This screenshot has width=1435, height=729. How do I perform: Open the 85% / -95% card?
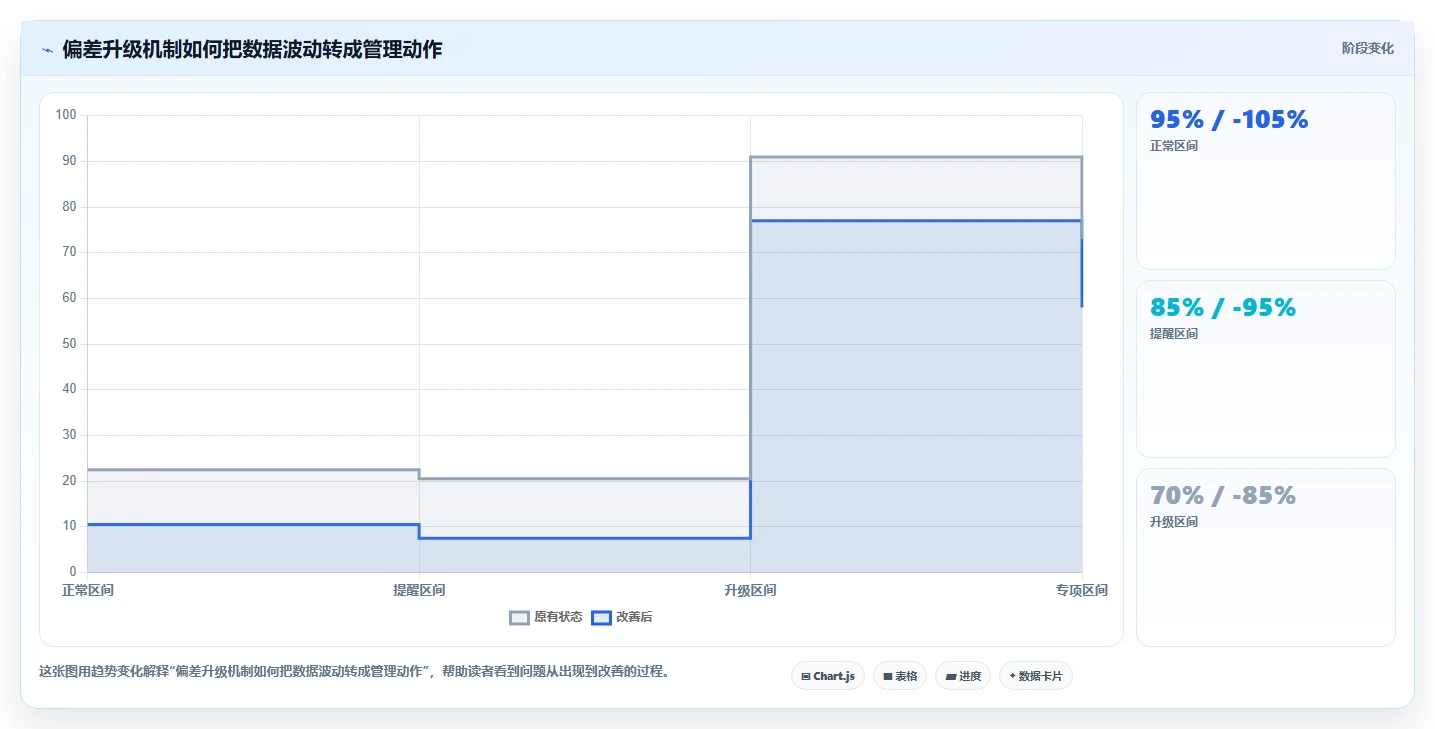[1266, 369]
